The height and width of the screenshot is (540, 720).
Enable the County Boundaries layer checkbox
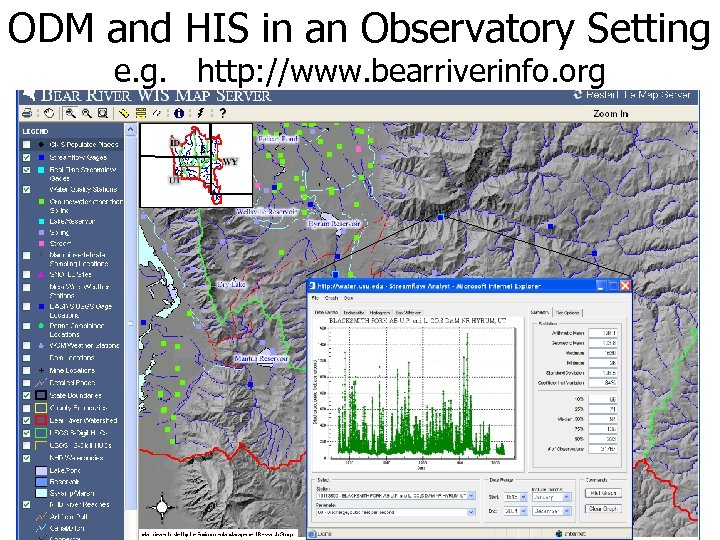27,408
